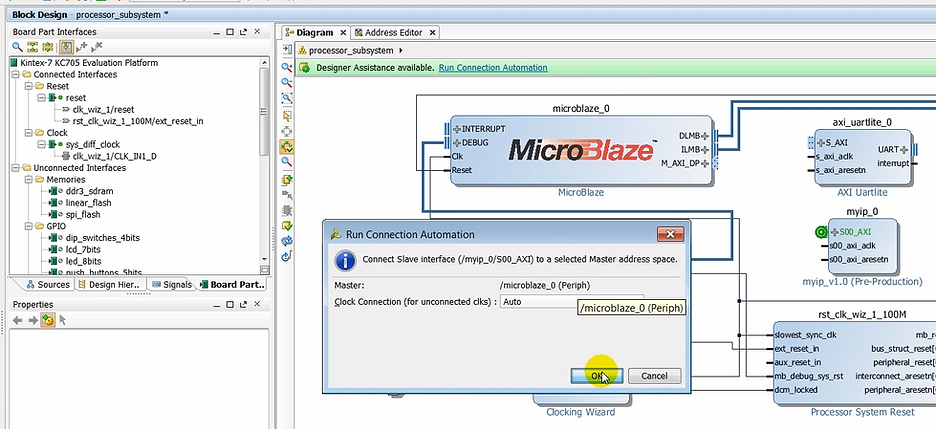This screenshot has height=429, width=936.
Task: Collapse the Connected Interfaces tree node
Action: [13, 75]
